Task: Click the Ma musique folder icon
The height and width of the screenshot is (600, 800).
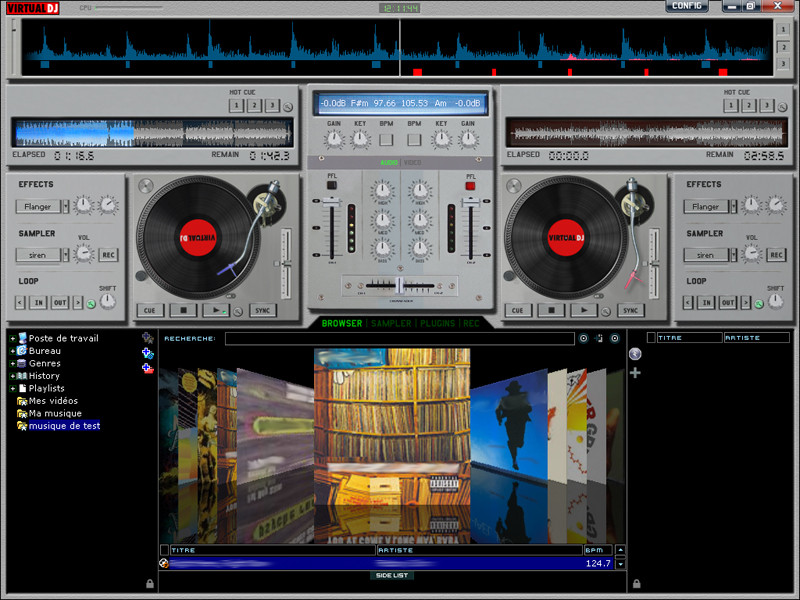Action: point(22,413)
